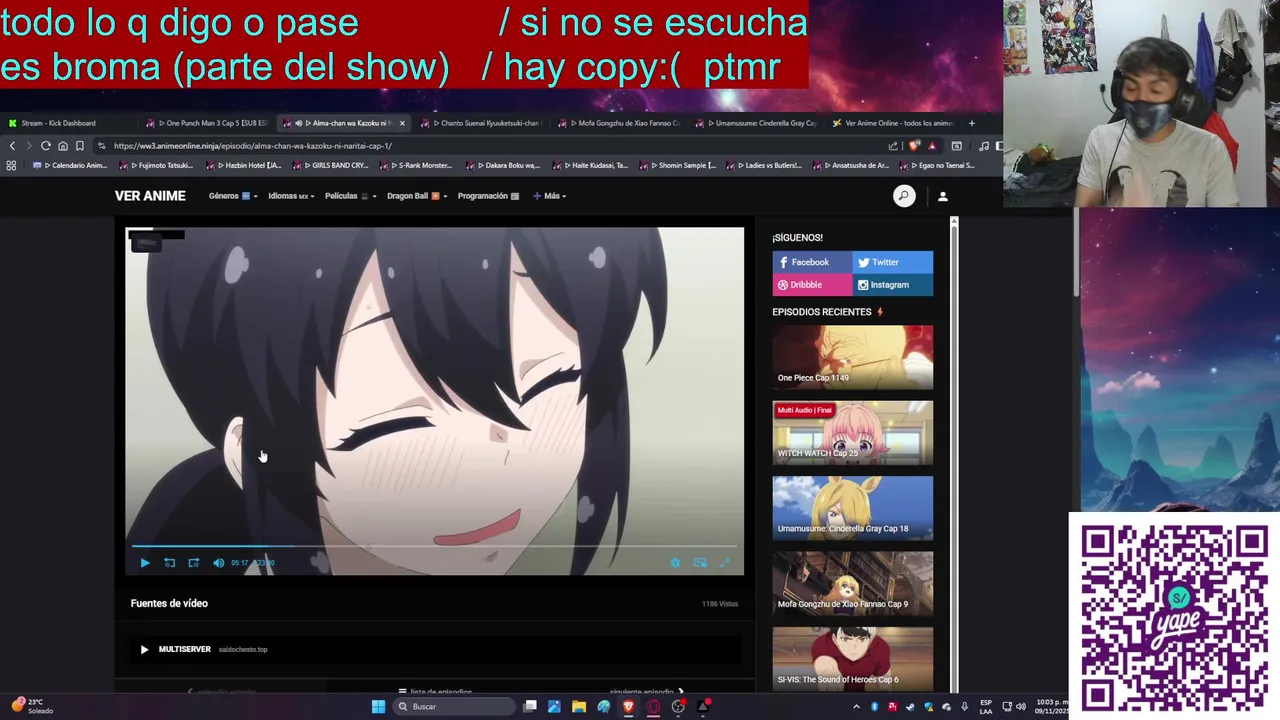Expand the Dragon Ball dropdown menu
This screenshot has height=720, width=1280.
tap(417, 196)
